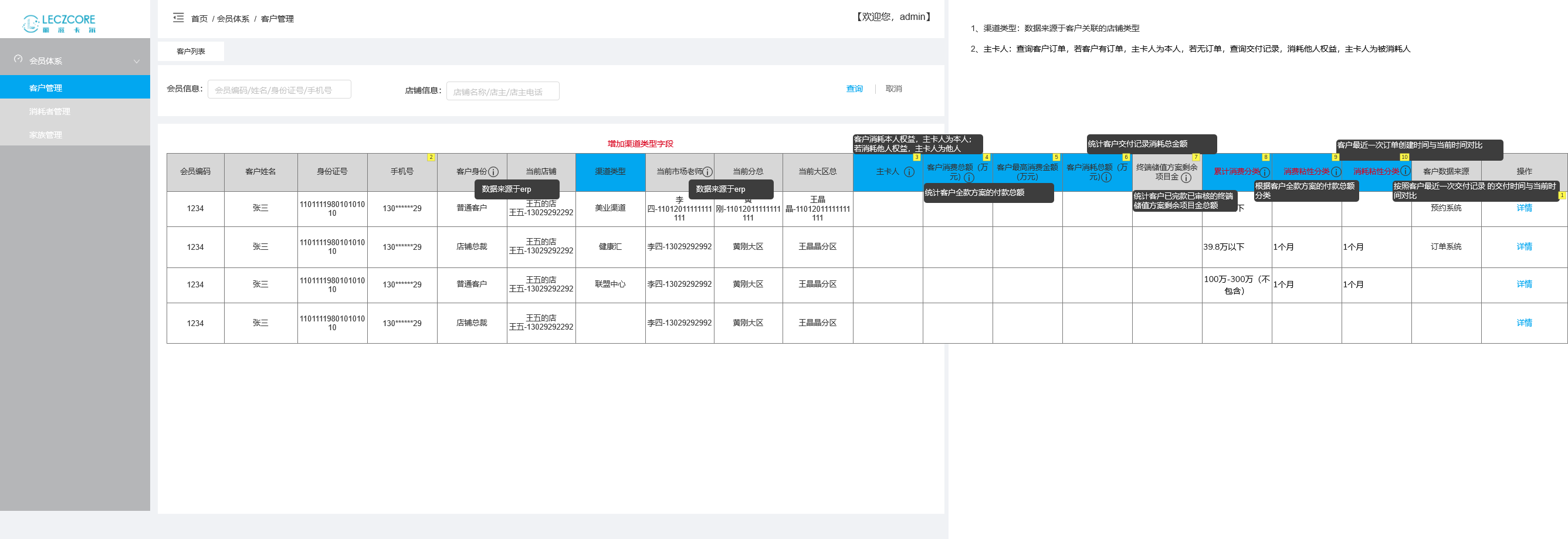This screenshot has width=1568, height=539.
Task: Click the 当前店铺 column header
Action: pos(540,172)
